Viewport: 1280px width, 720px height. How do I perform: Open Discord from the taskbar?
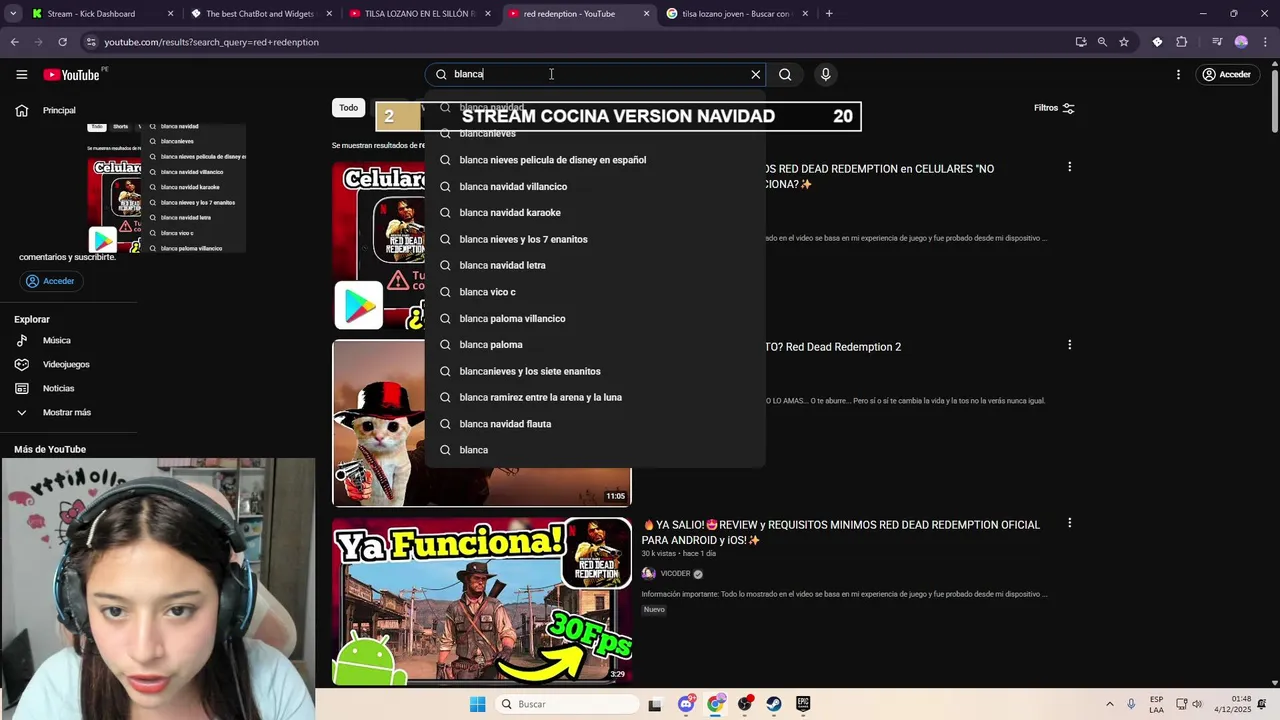[686, 704]
